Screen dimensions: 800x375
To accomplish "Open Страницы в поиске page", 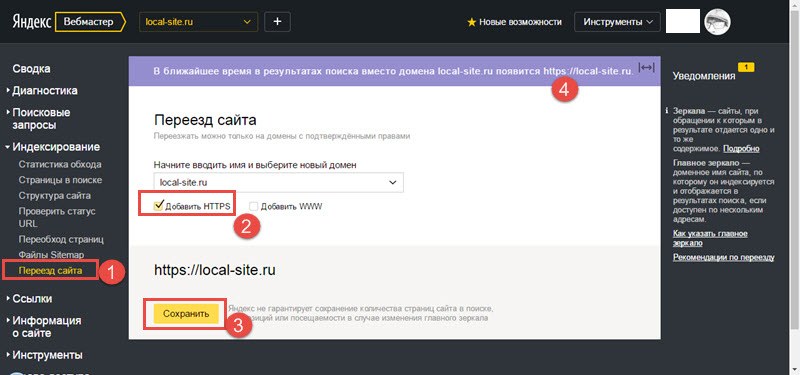I will (x=60, y=180).
